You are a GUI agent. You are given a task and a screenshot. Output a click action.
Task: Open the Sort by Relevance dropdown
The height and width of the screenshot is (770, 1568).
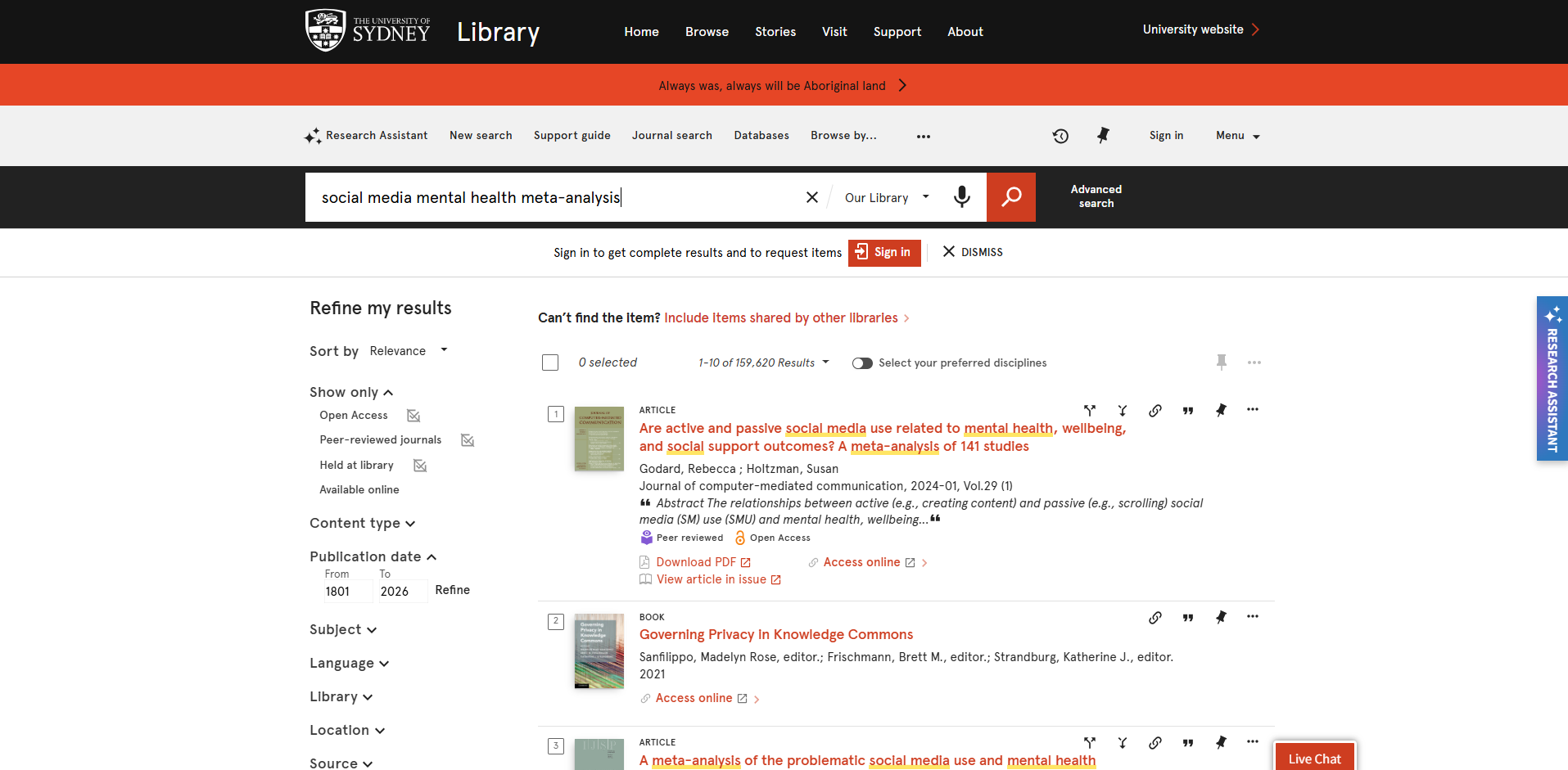point(409,351)
